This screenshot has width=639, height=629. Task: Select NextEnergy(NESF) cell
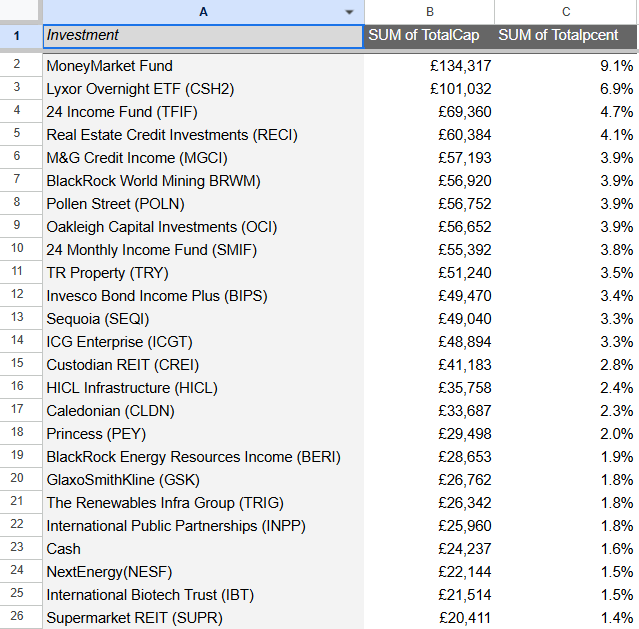tap(203, 572)
